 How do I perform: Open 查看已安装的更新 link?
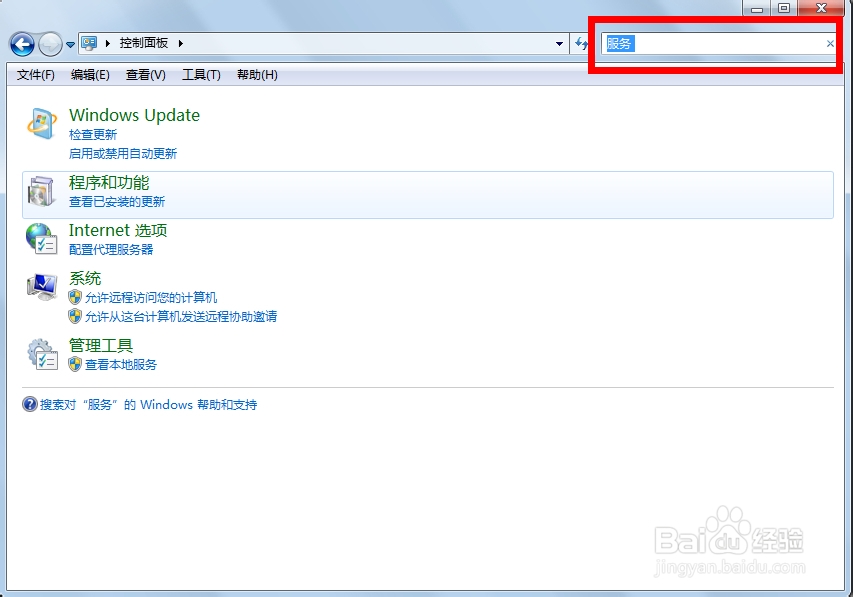pyautogui.click(x=117, y=202)
